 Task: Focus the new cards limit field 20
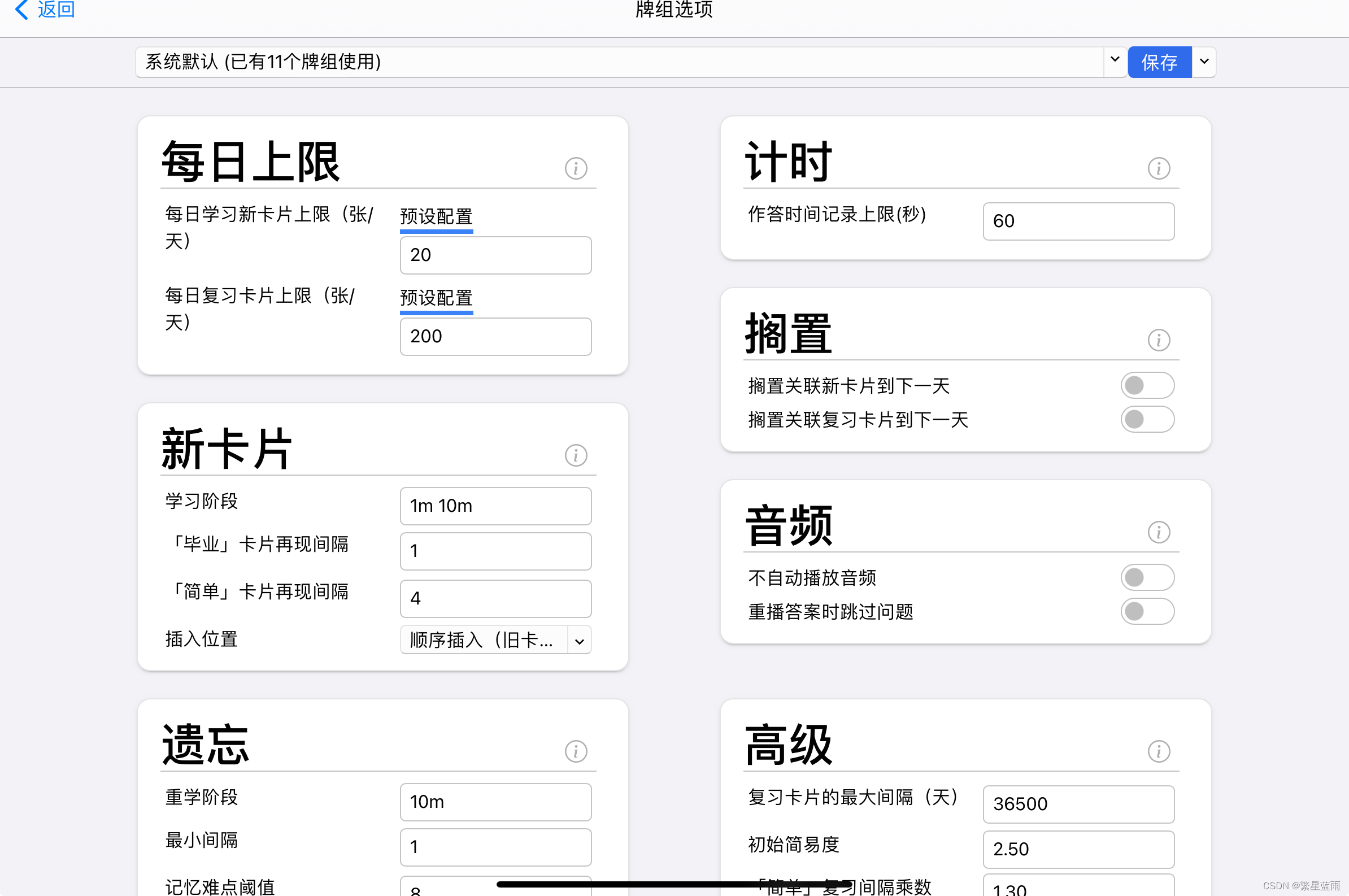click(x=495, y=255)
